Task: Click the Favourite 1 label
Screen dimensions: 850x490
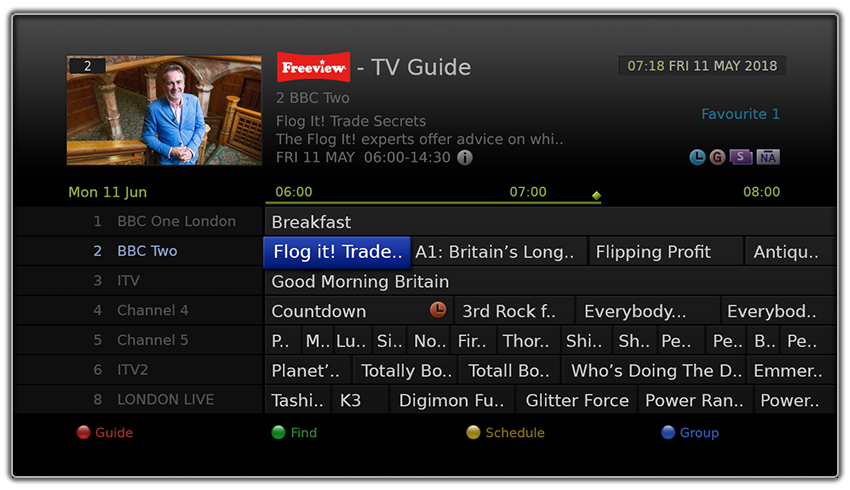Action: tap(740, 114)
